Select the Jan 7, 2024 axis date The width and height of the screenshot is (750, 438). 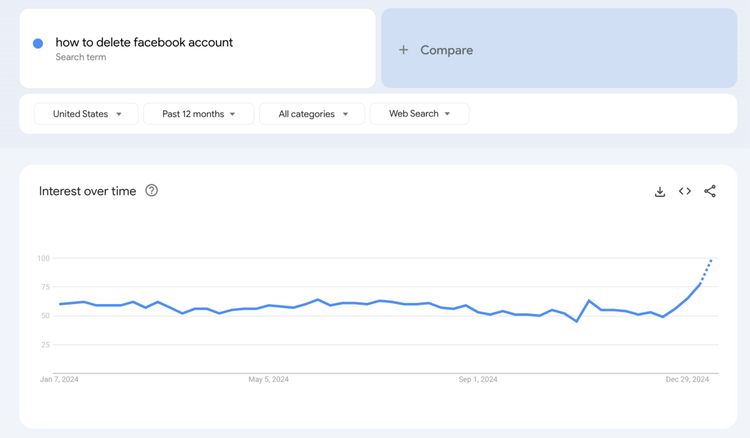(59, 380)
